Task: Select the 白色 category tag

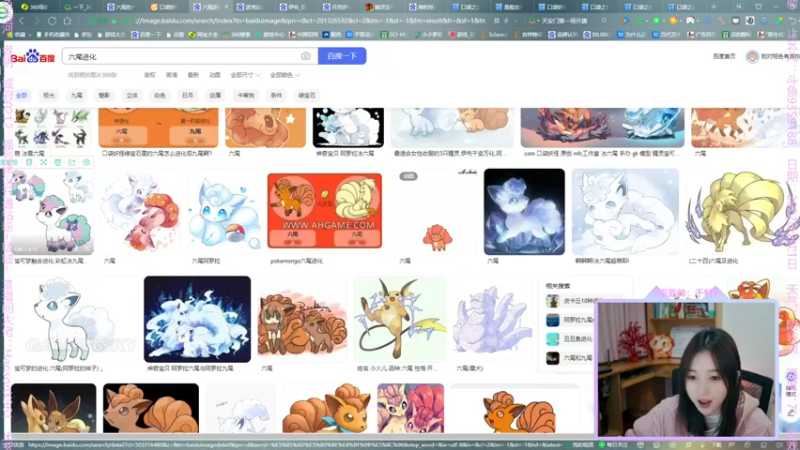Action: [160, 95]
